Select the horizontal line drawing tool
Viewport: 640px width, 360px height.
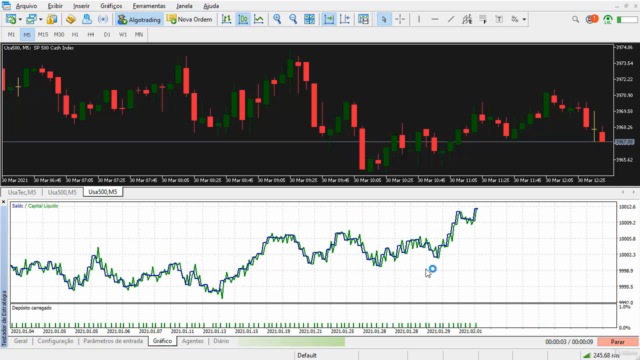(435, 19)
